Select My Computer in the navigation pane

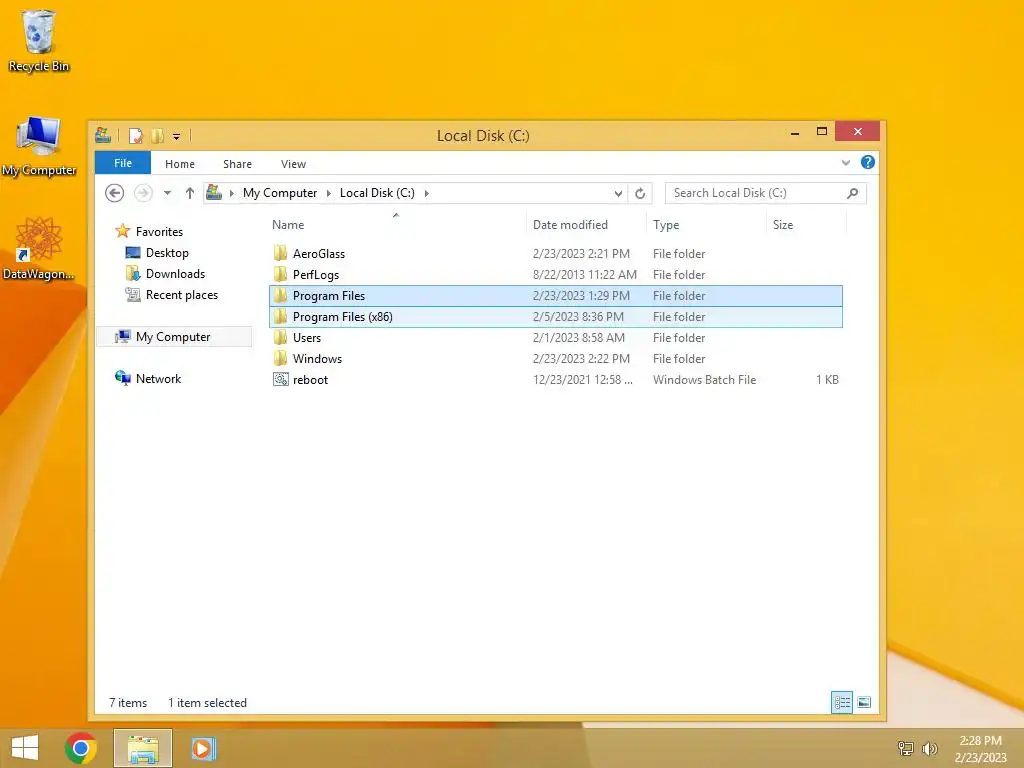173,337
